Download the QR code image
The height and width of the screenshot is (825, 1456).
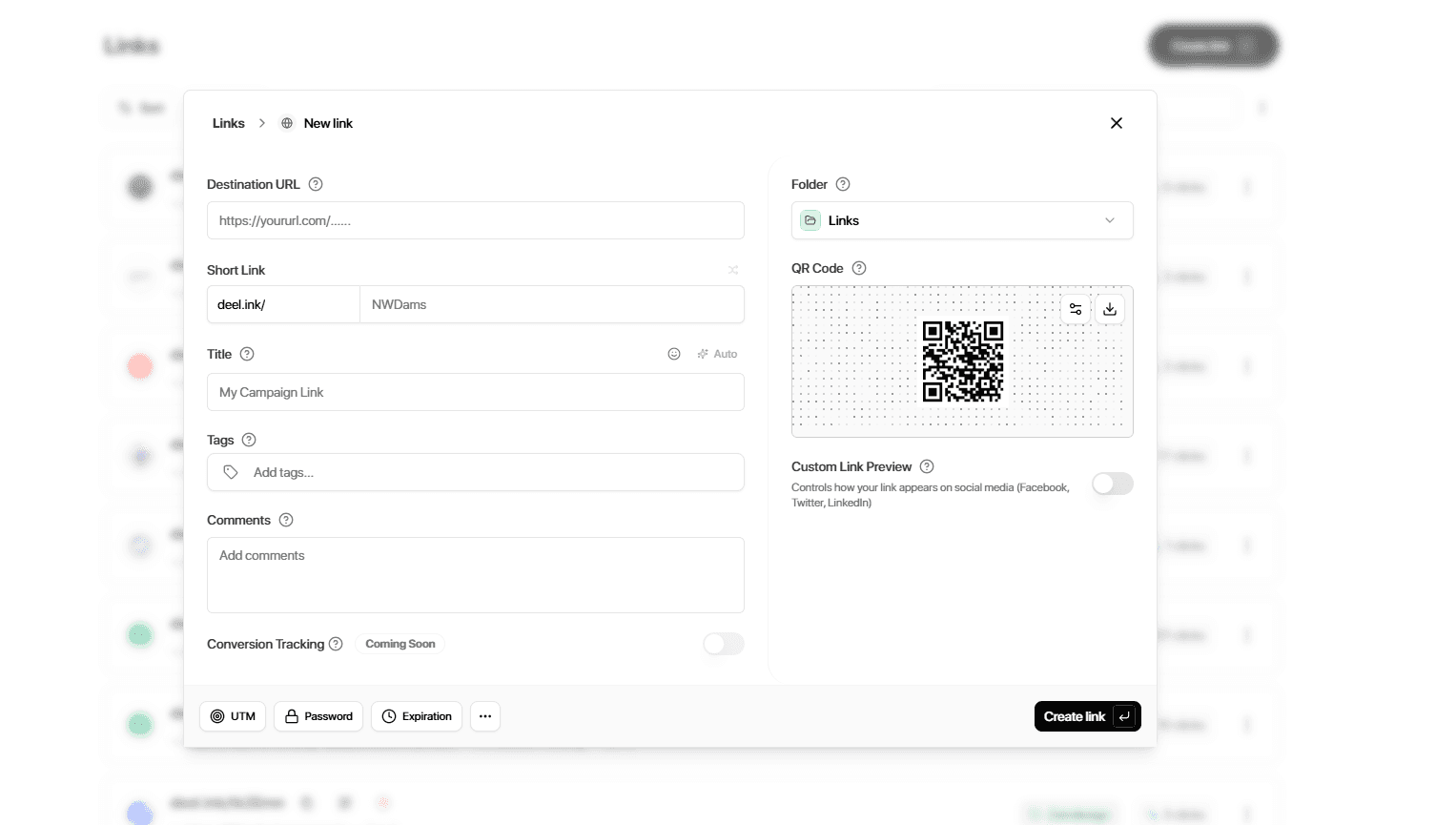click(1110, 309)
